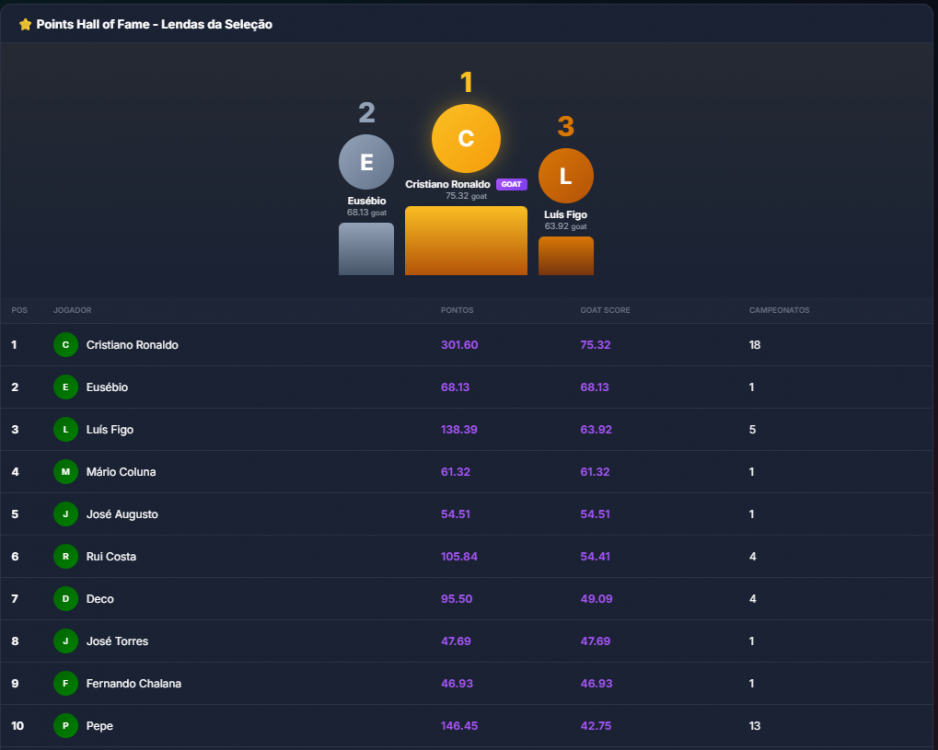The width and height of the screenshot is (938, 750).
Task: Click Luís Figo's bronze podium avatar
Action: 566,176
